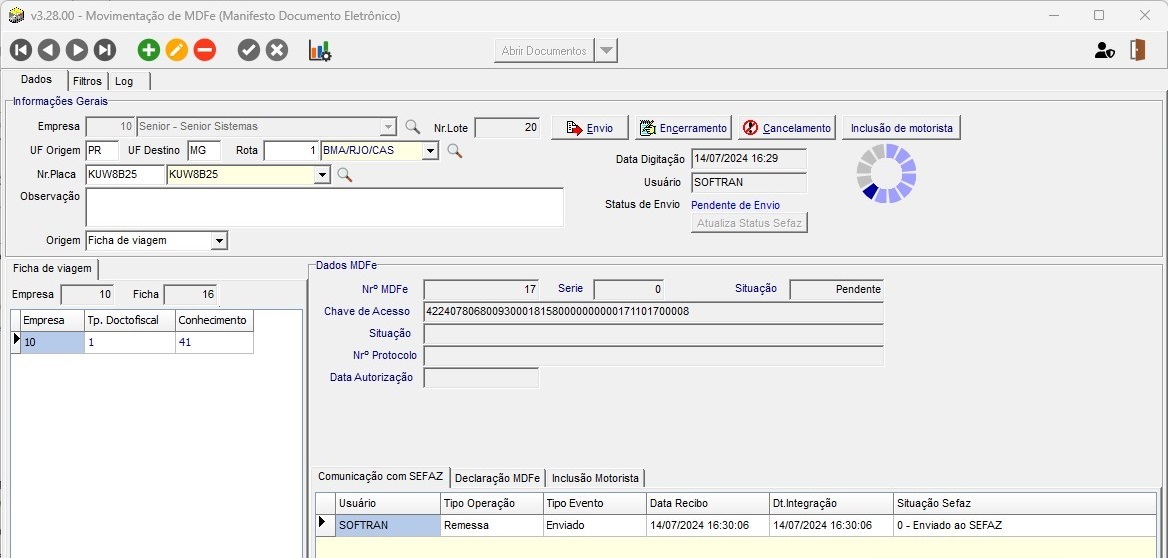Click the Inclusão de motorista button
The width and height of the screenshot is (1168, 558).
[902, 128]
